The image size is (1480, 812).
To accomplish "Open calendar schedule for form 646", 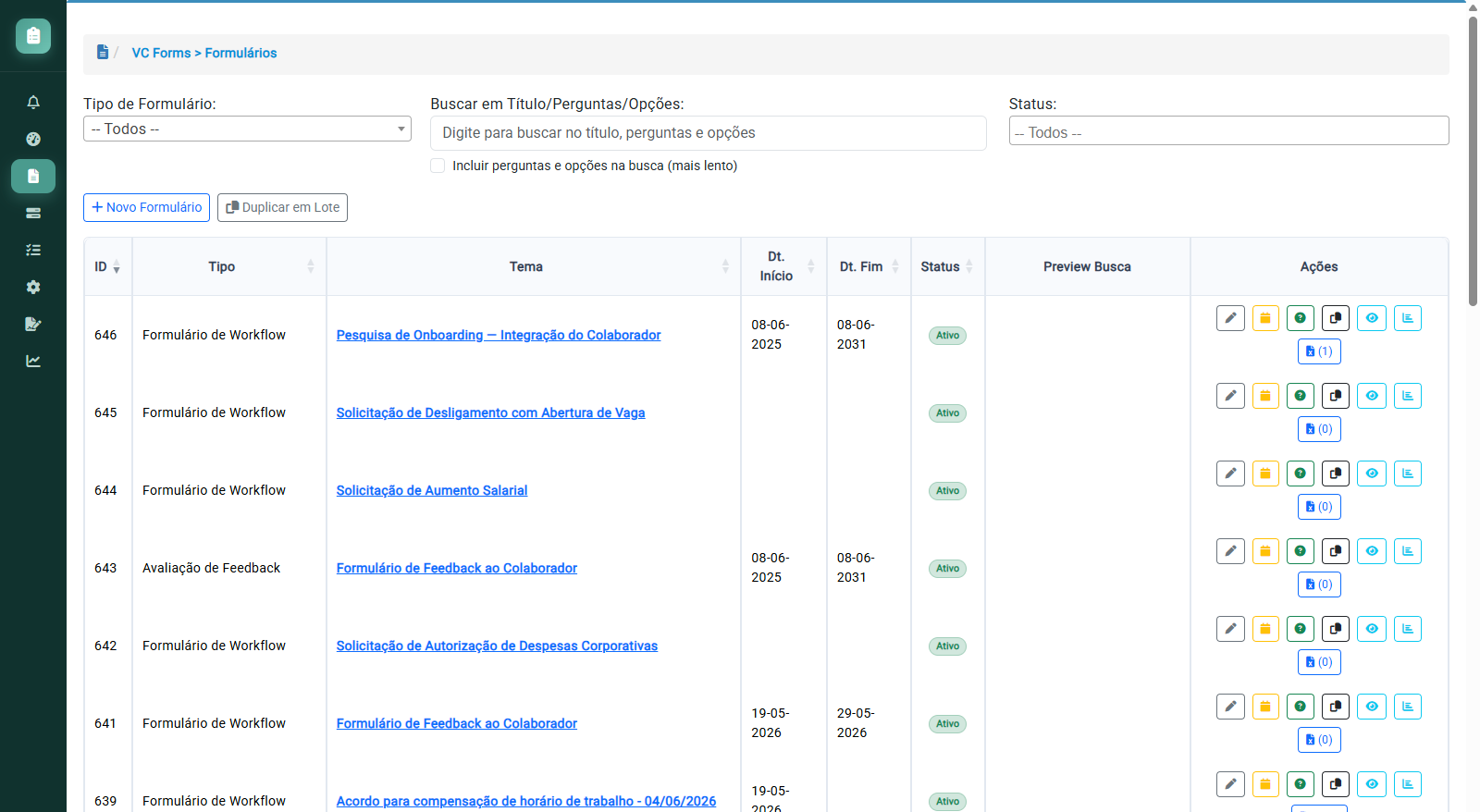I will pos(1265,318).
